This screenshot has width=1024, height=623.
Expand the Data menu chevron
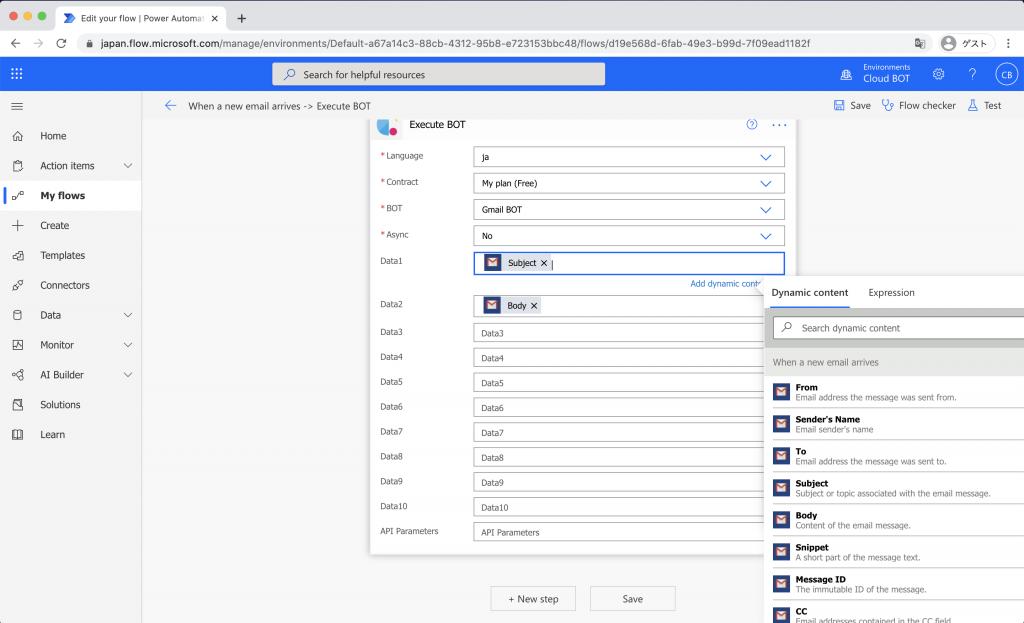point(128,315)
